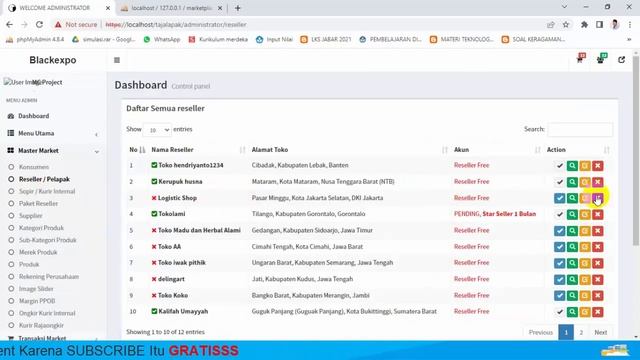Image resolution: width=640 pixels, height=360 pixels.
Task: Open a new browser tab
Action: tap(238, 8)
